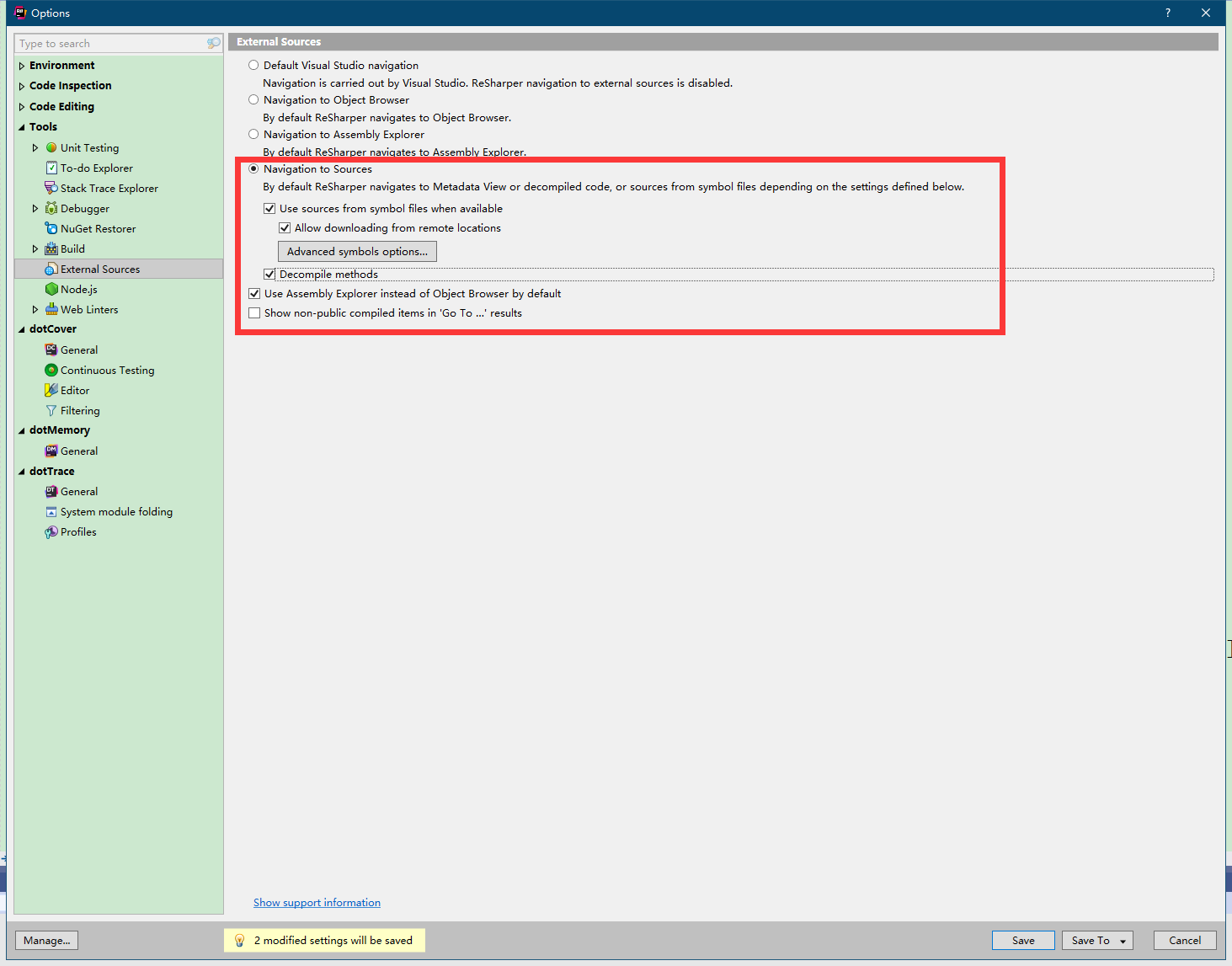Click the lightbulb icon beside modified settings

(239, 940)
